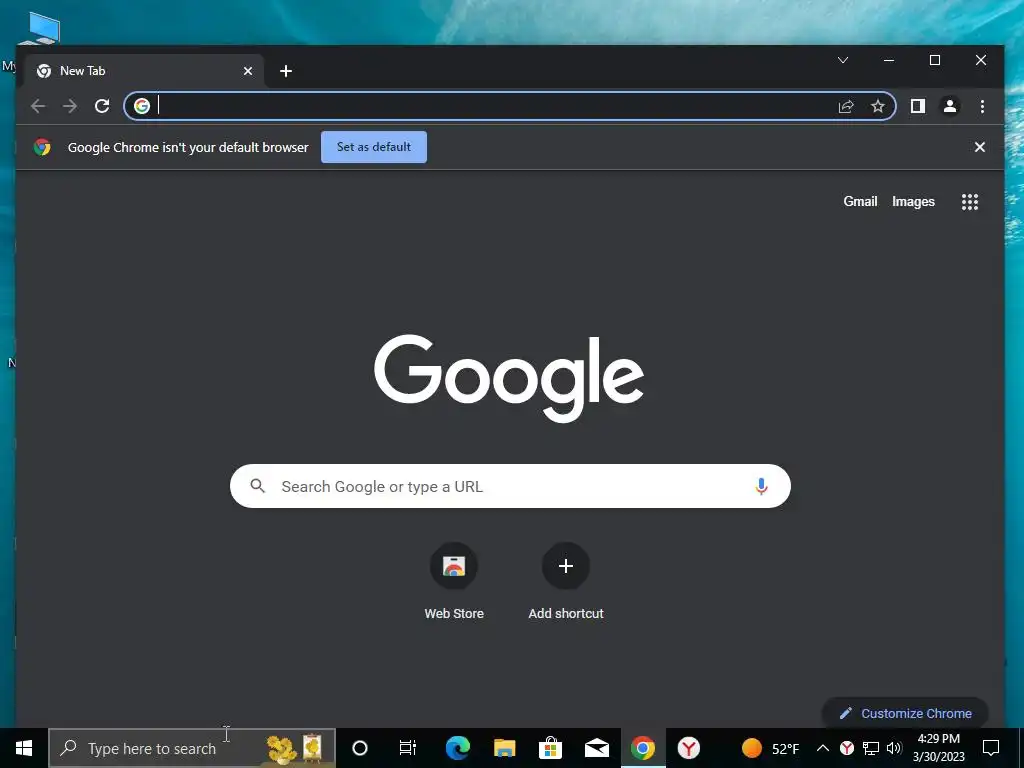1024x768 pixels.
Task: Click the forward navigation arrow
Action: [70, 106]
